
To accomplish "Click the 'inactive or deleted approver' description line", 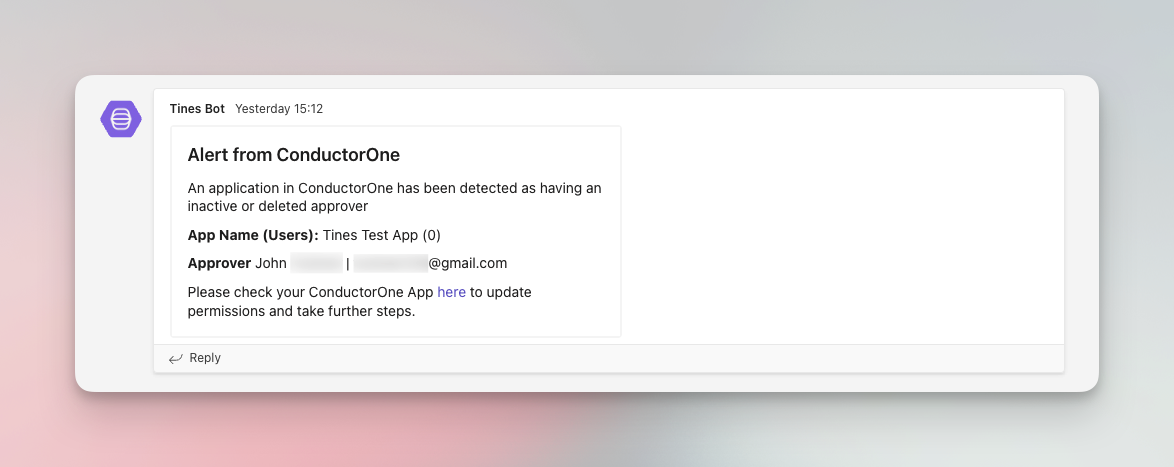I will click(x=278, y=207).
